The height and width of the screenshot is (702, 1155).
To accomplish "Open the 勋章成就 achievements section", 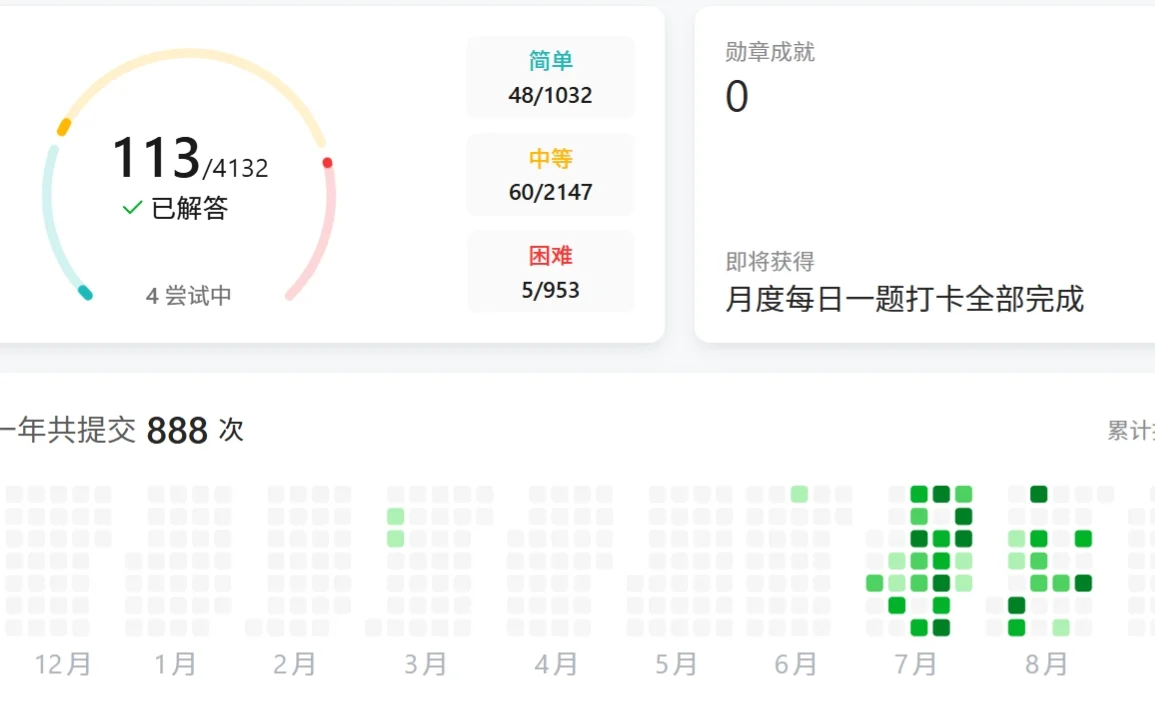I will coord(770,52).
